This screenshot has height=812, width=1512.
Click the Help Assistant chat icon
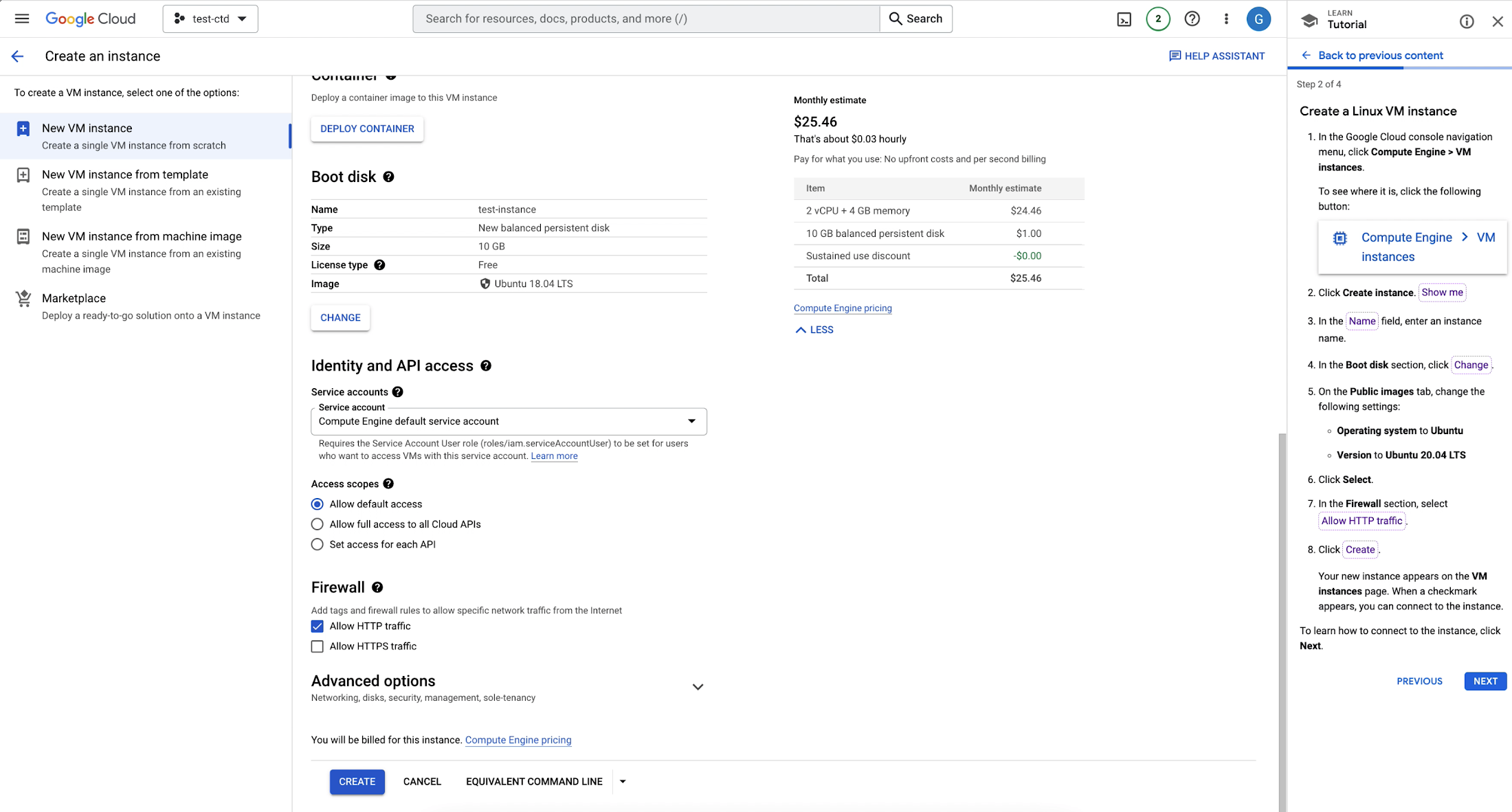[1175, 56]
